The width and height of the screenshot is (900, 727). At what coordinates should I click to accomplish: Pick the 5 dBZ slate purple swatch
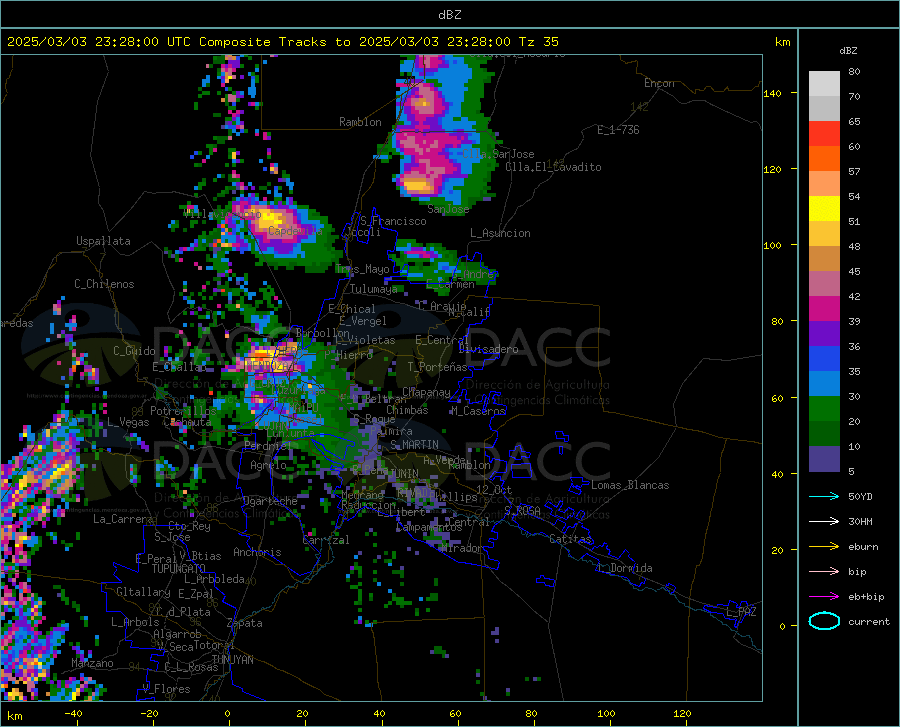click(x=824, y=459)
